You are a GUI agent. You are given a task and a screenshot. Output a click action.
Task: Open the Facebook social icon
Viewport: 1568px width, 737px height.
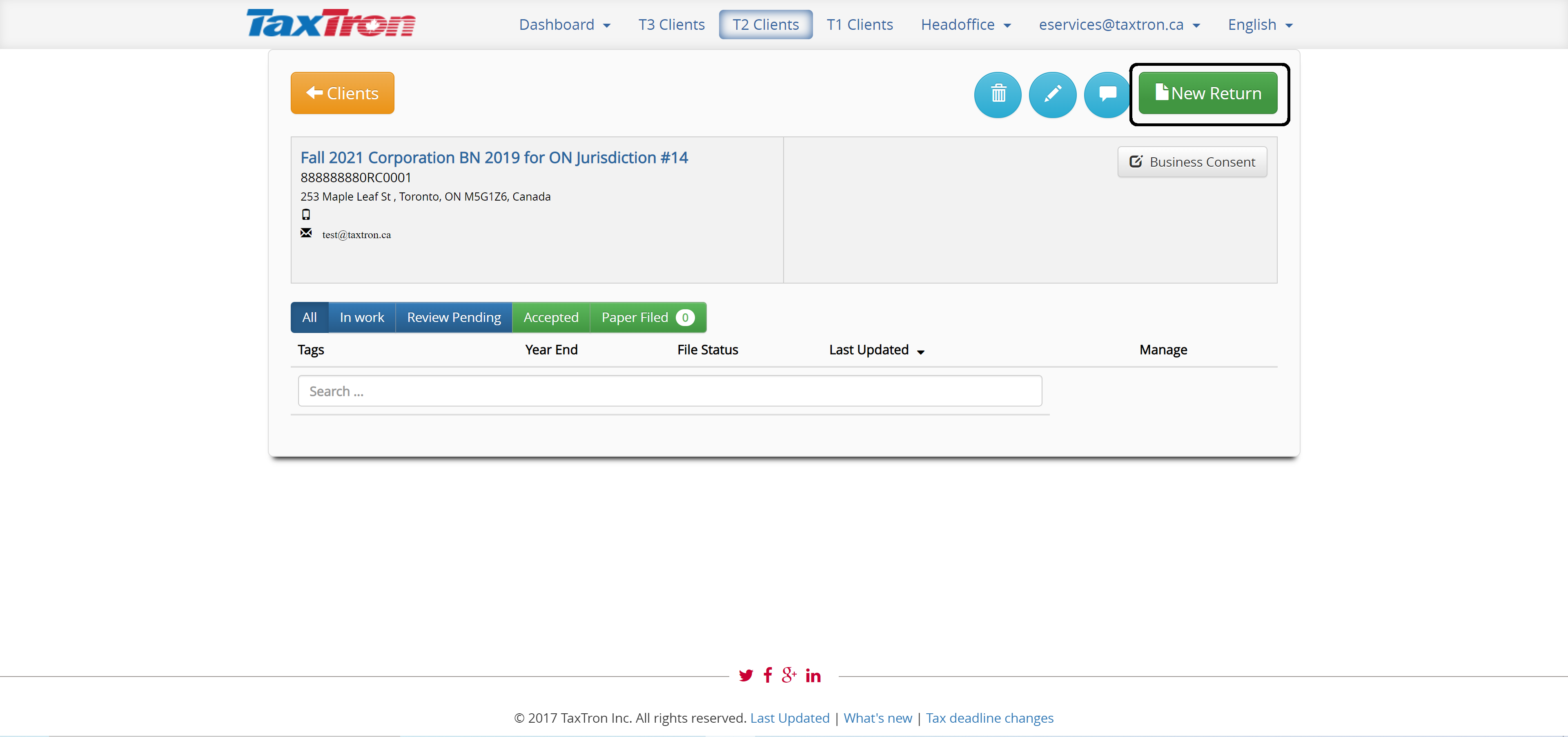coord(768,675)
